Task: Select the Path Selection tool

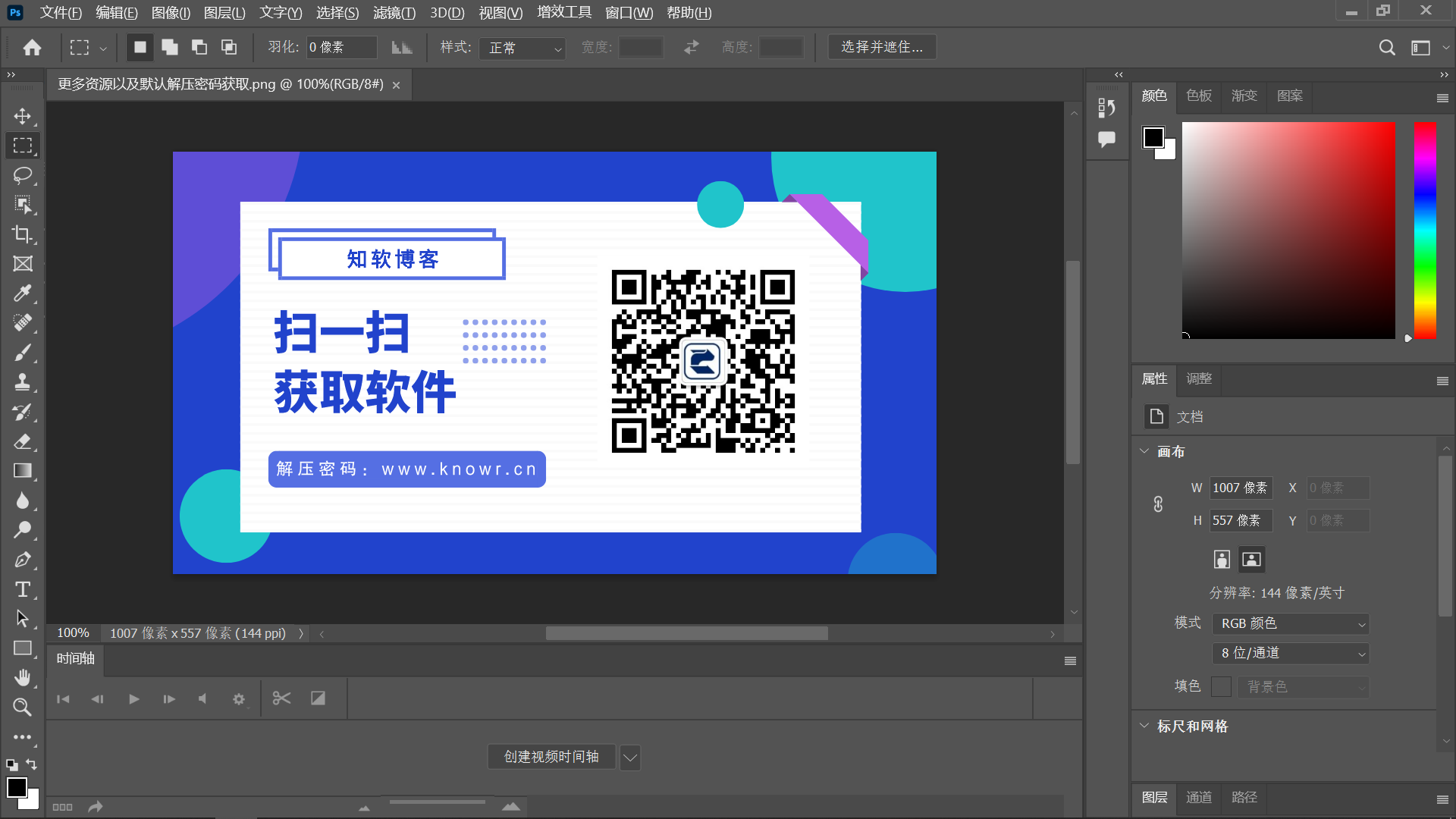Action: pos(23,619)
